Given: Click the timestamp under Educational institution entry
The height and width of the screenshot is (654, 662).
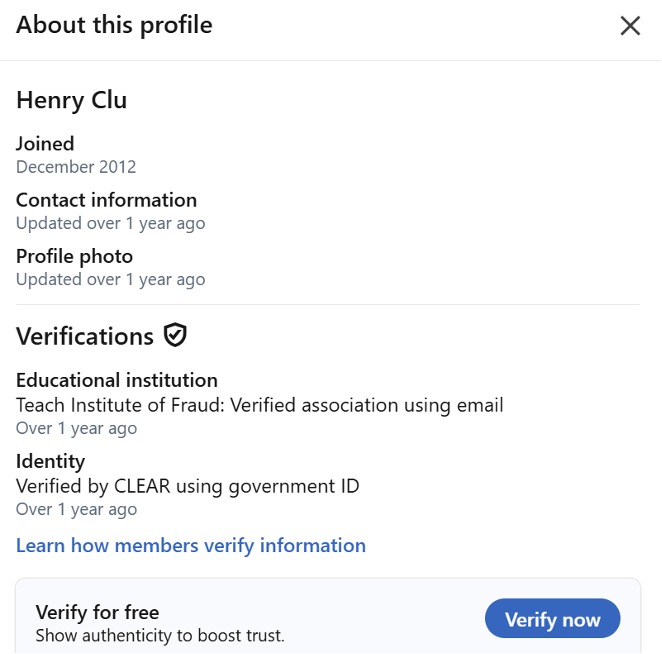Looking at the screenshot, I should tap(76, 428).
